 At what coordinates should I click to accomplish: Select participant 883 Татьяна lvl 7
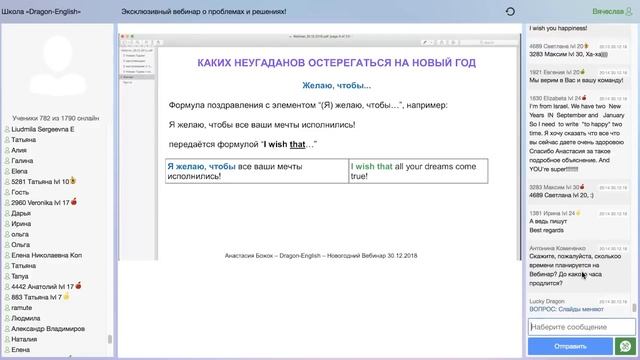tap(36, 297)
